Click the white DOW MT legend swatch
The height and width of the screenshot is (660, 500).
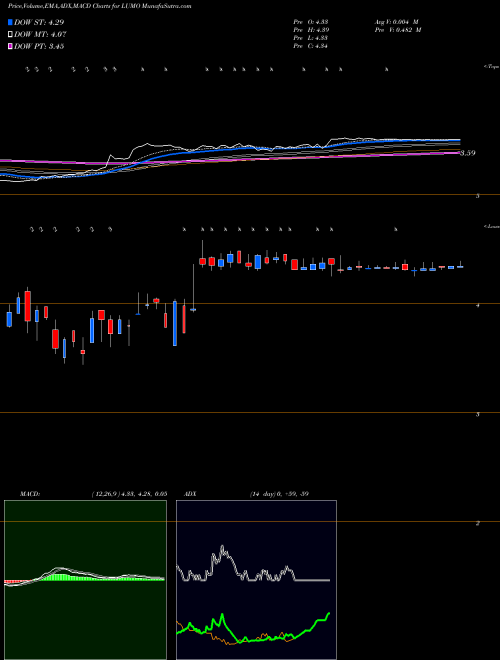[x=10, y=35]
